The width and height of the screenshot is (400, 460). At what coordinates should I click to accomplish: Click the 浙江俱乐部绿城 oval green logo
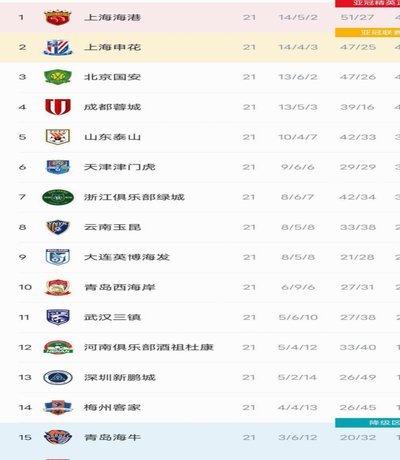tap(58, 197)
